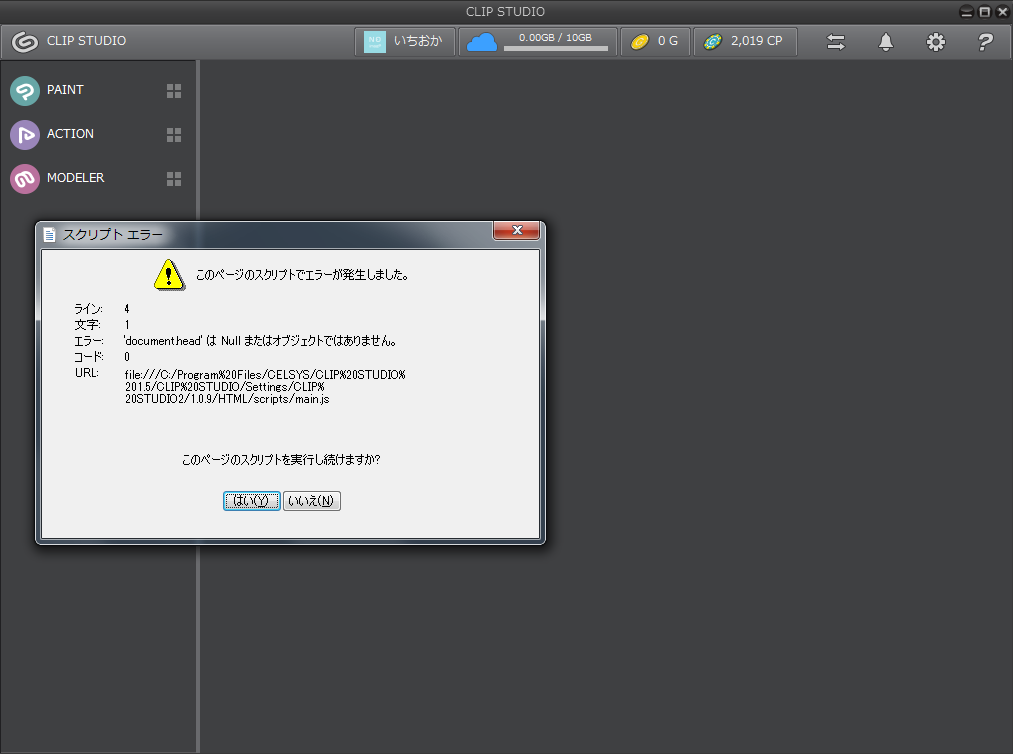Click the document icon in the dialog title bar
1013x754 pixels.
pyautogui.click(x=49, y=235)
